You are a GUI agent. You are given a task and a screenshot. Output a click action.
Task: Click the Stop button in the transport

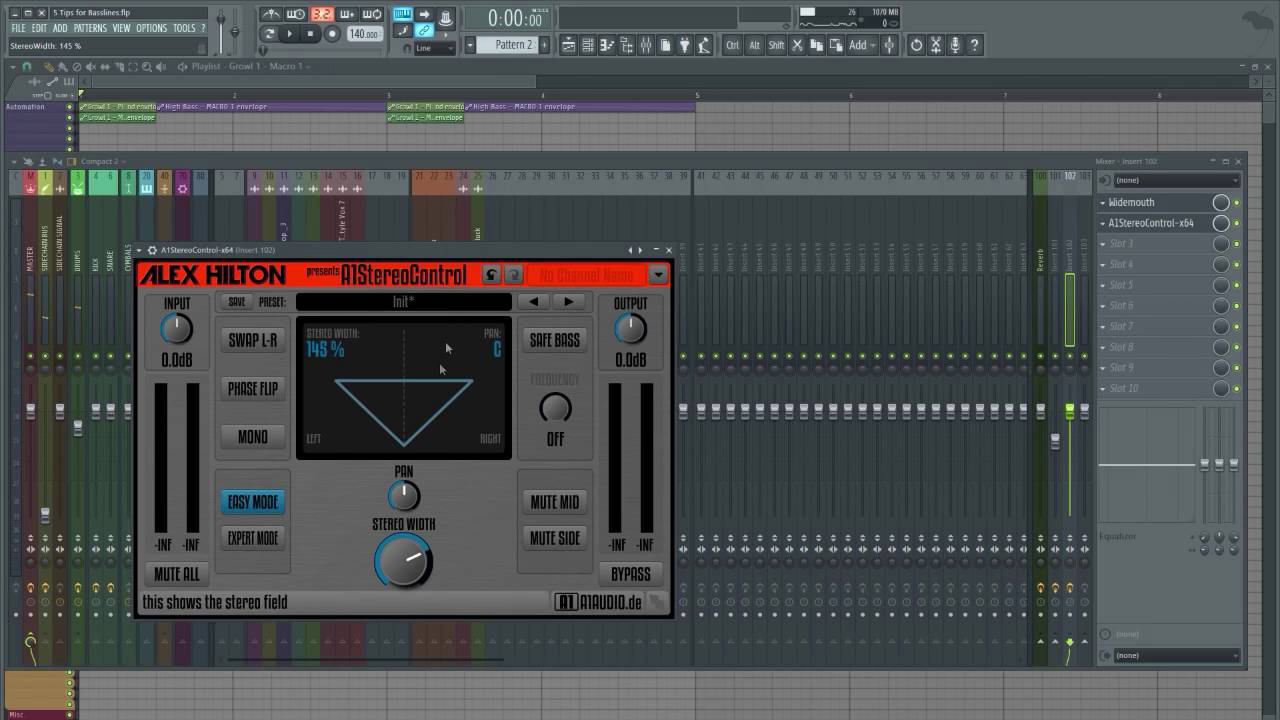coord(310,34)
